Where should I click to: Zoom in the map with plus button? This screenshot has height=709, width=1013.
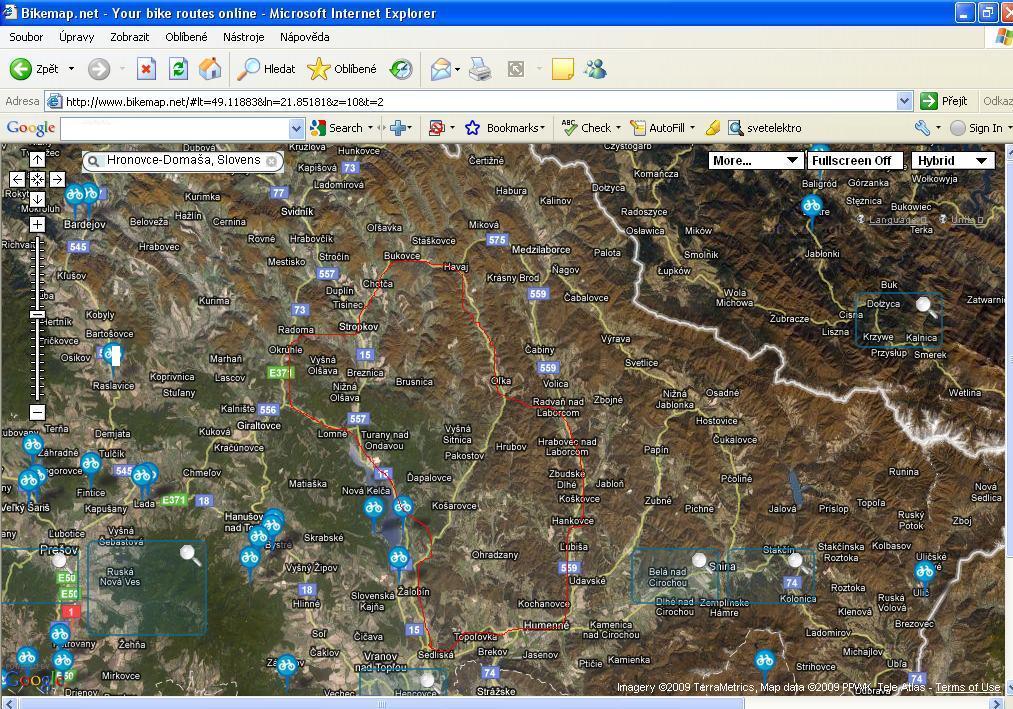coord(37,225)
